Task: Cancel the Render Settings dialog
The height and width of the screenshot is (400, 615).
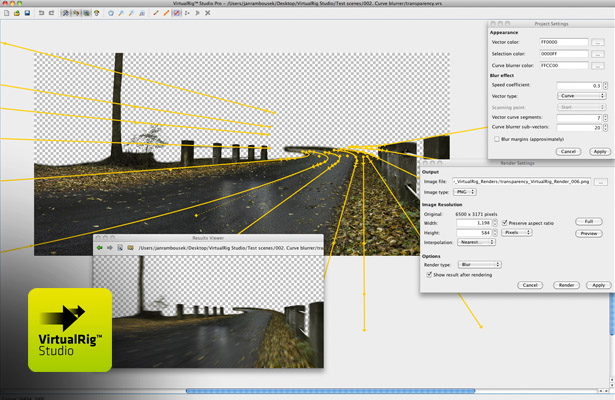Action: point(530,285)
